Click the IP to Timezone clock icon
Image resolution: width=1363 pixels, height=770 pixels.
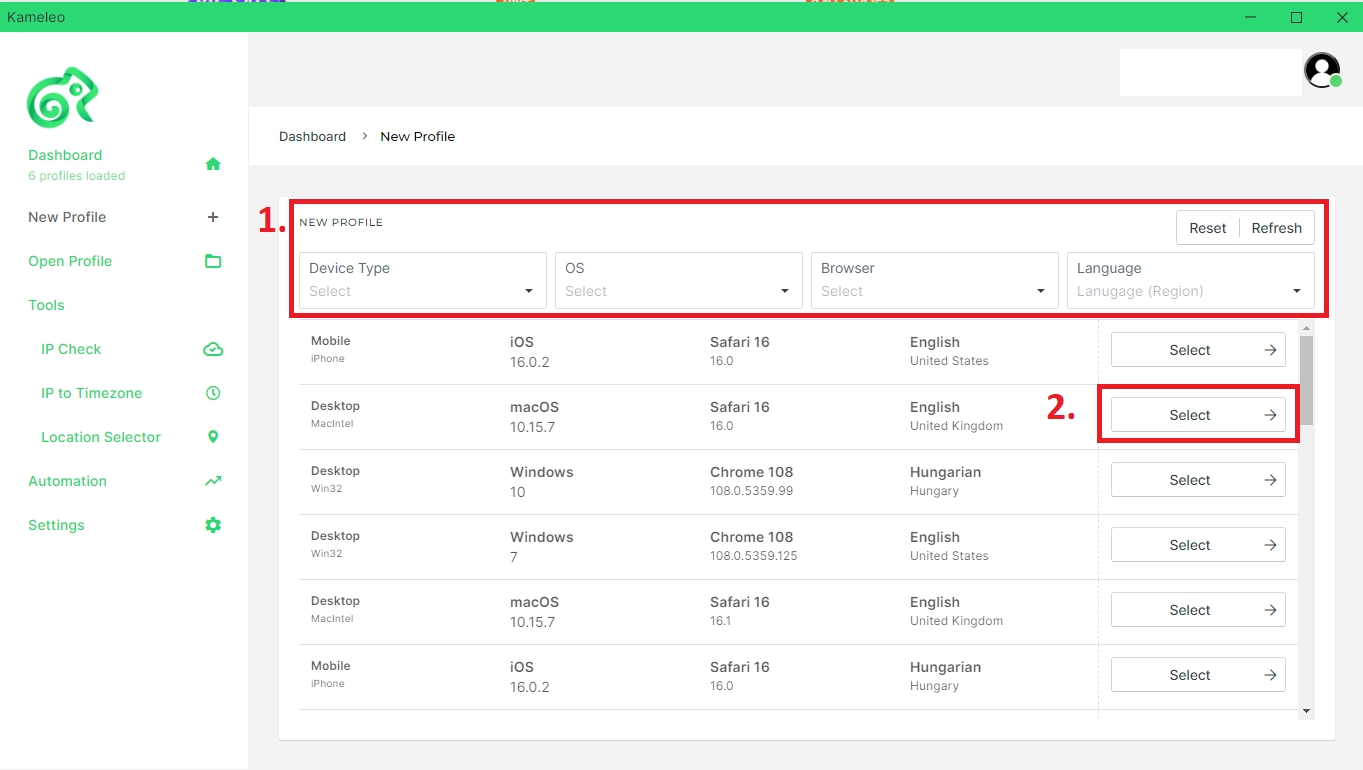pos(213,393)
